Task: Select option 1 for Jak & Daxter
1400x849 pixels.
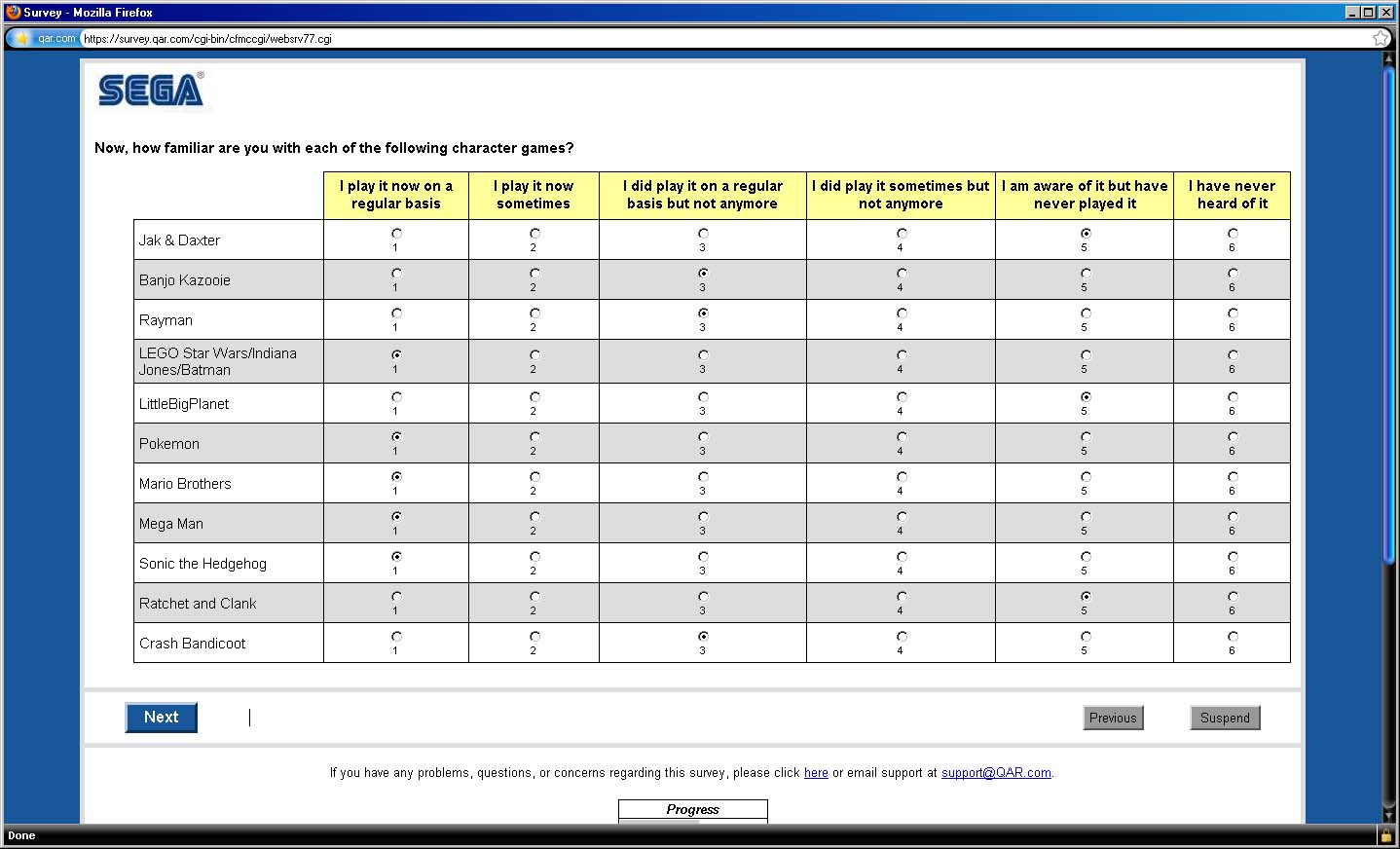Action: [x=396, y=234]
